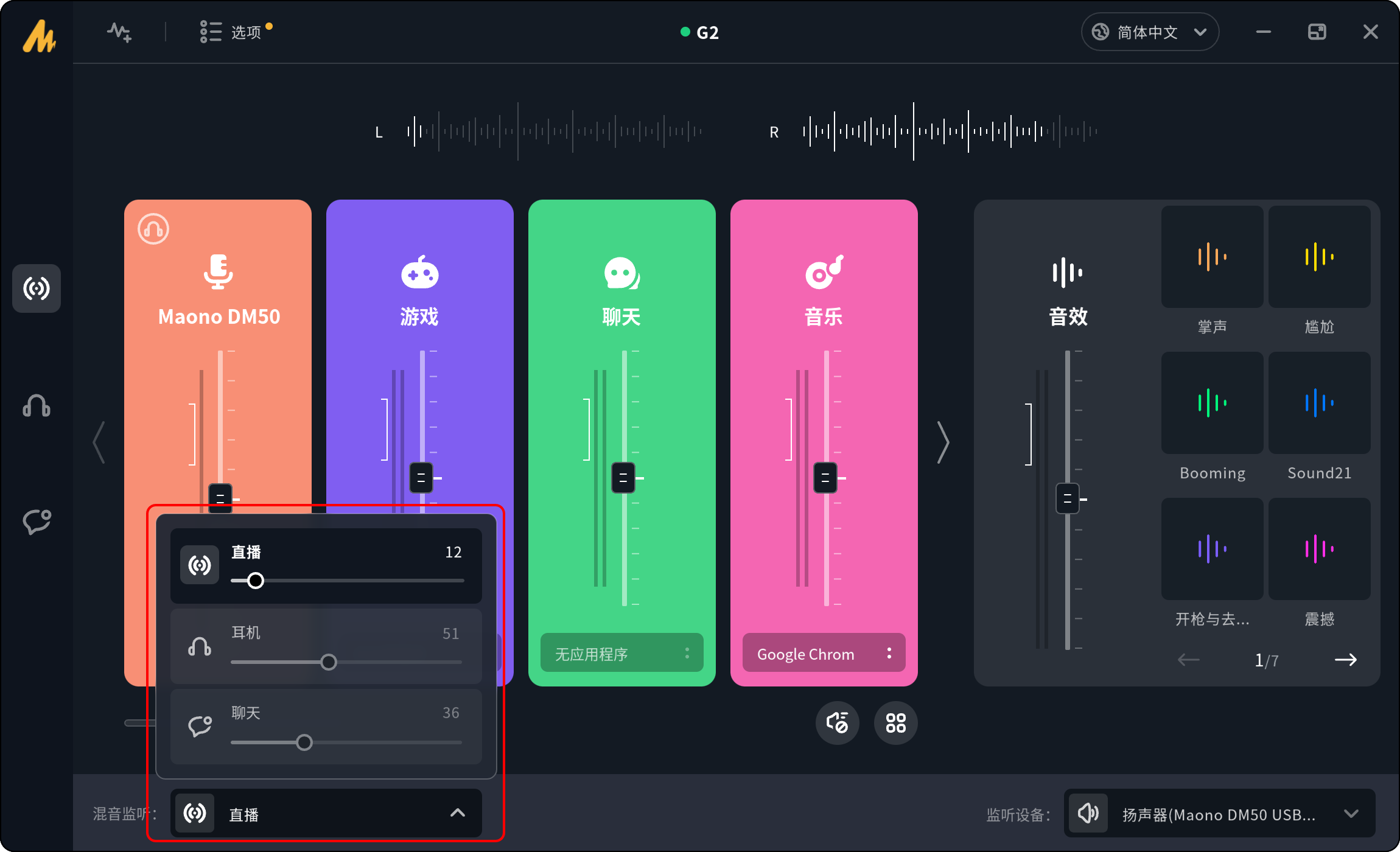Select the headphone mix sidebar icon
Screen dimensions: 1400x852
click(x=37, y=406)
